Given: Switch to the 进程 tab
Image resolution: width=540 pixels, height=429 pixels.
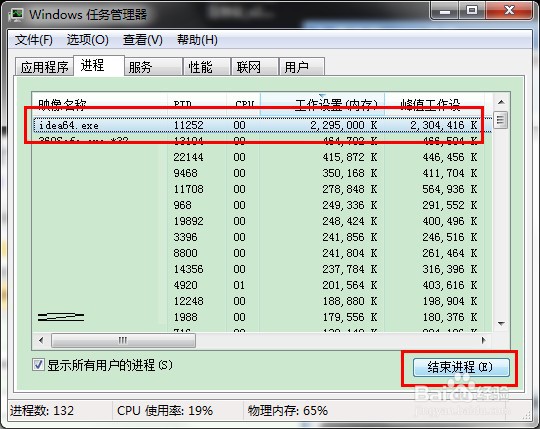Looking at the screenshot, I should point(99,65).
